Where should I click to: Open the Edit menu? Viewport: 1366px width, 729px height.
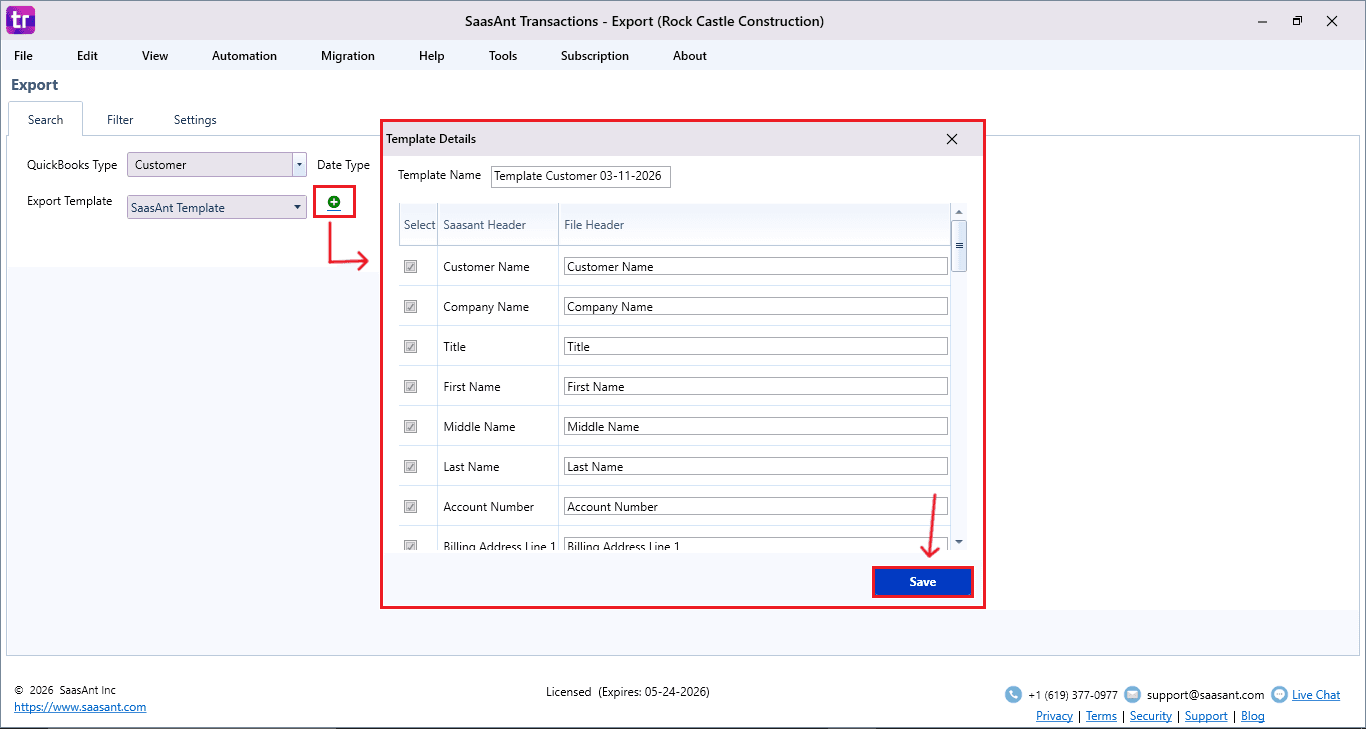(88, 56)
